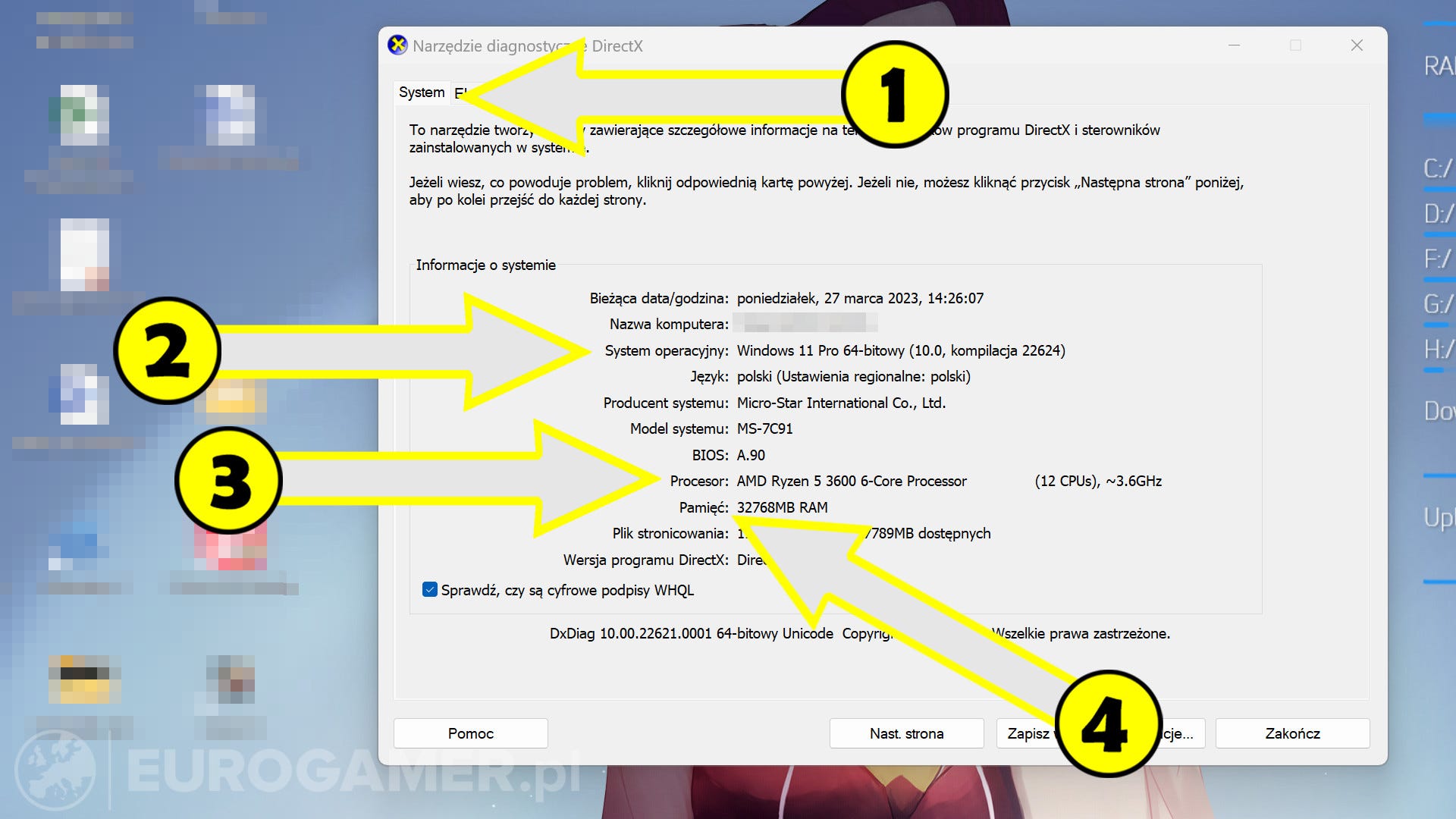Click the 'AMD Ryzen 5 3600 6-Core Processor' text

click(852, 481)
